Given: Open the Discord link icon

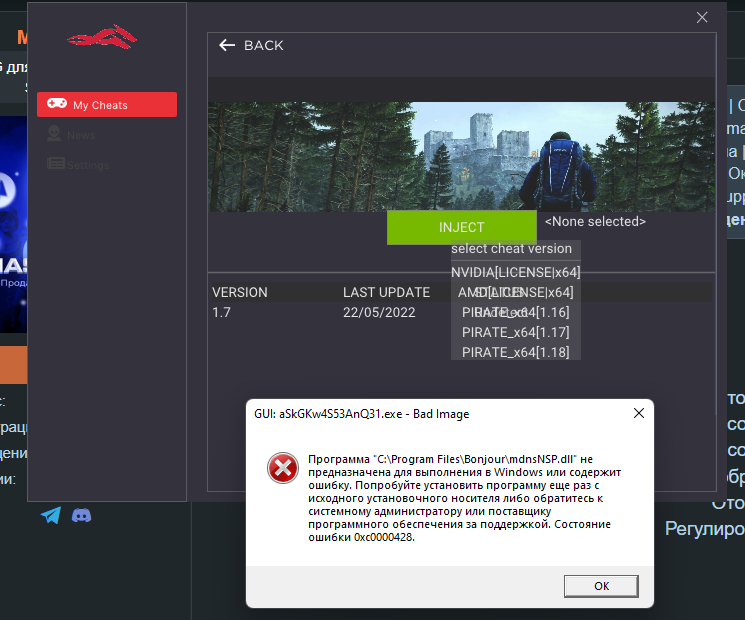Looking at the screenshot, I should pos(81,515).
